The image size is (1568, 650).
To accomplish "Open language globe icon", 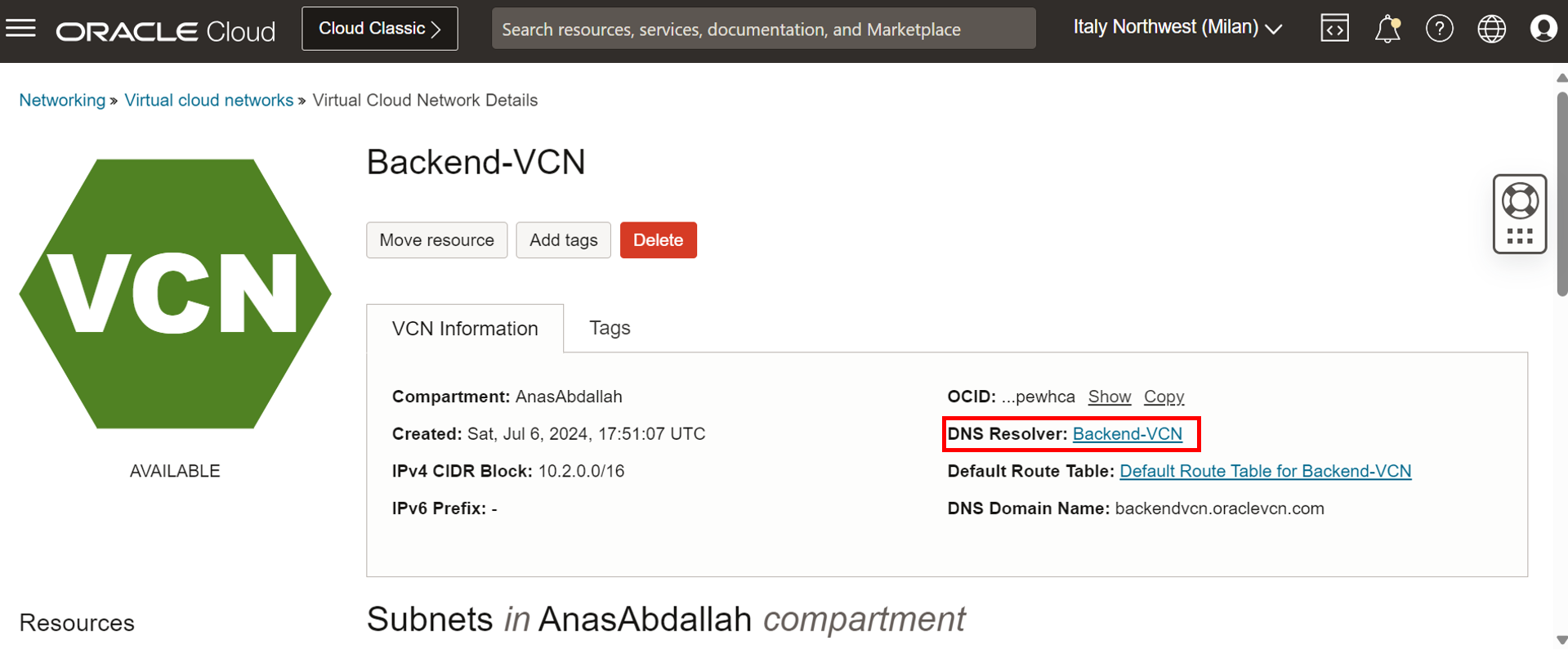I will [x=1491, y=29].
